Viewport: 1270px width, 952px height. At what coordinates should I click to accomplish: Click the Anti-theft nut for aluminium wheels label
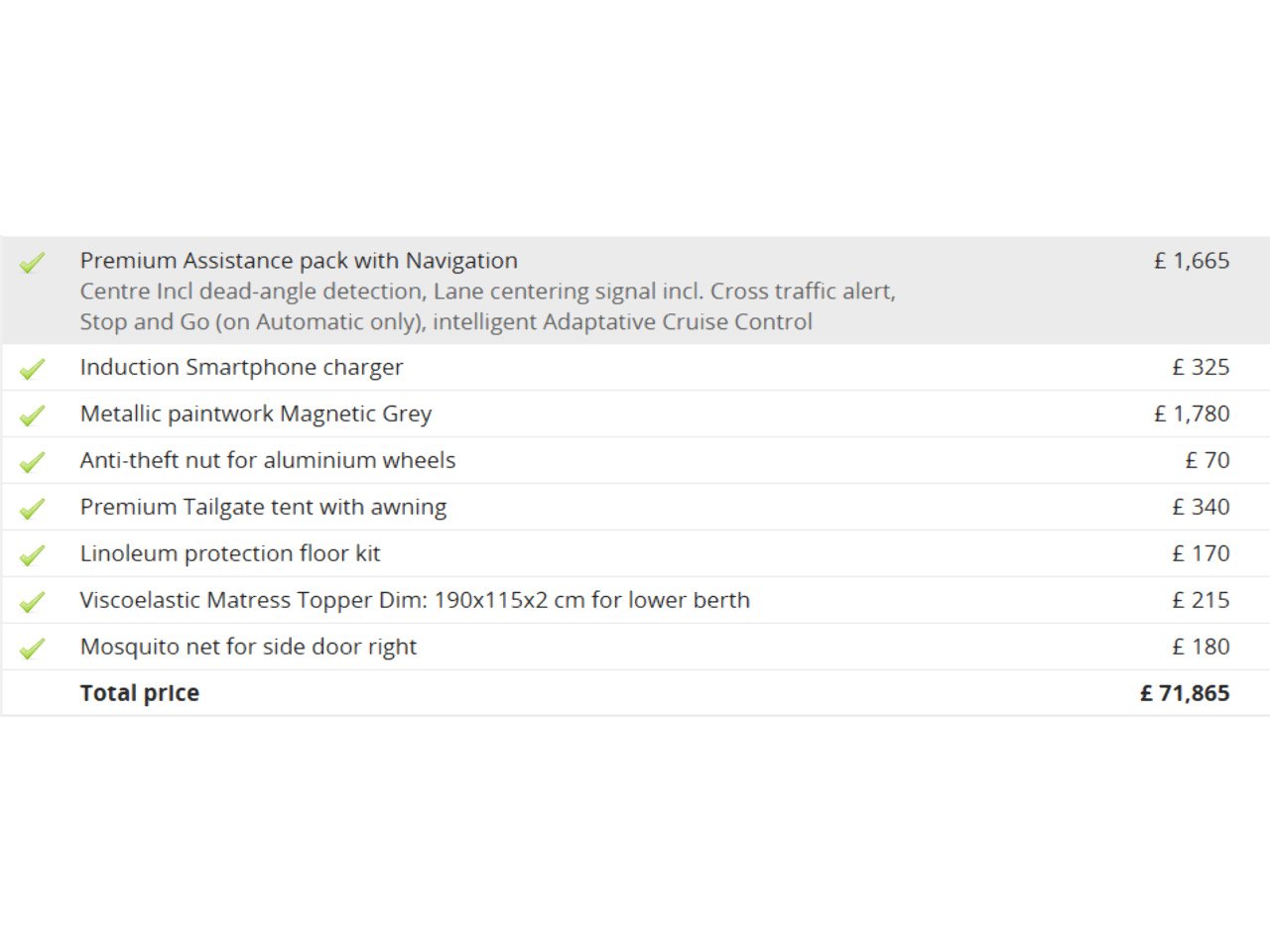[267, 460]
